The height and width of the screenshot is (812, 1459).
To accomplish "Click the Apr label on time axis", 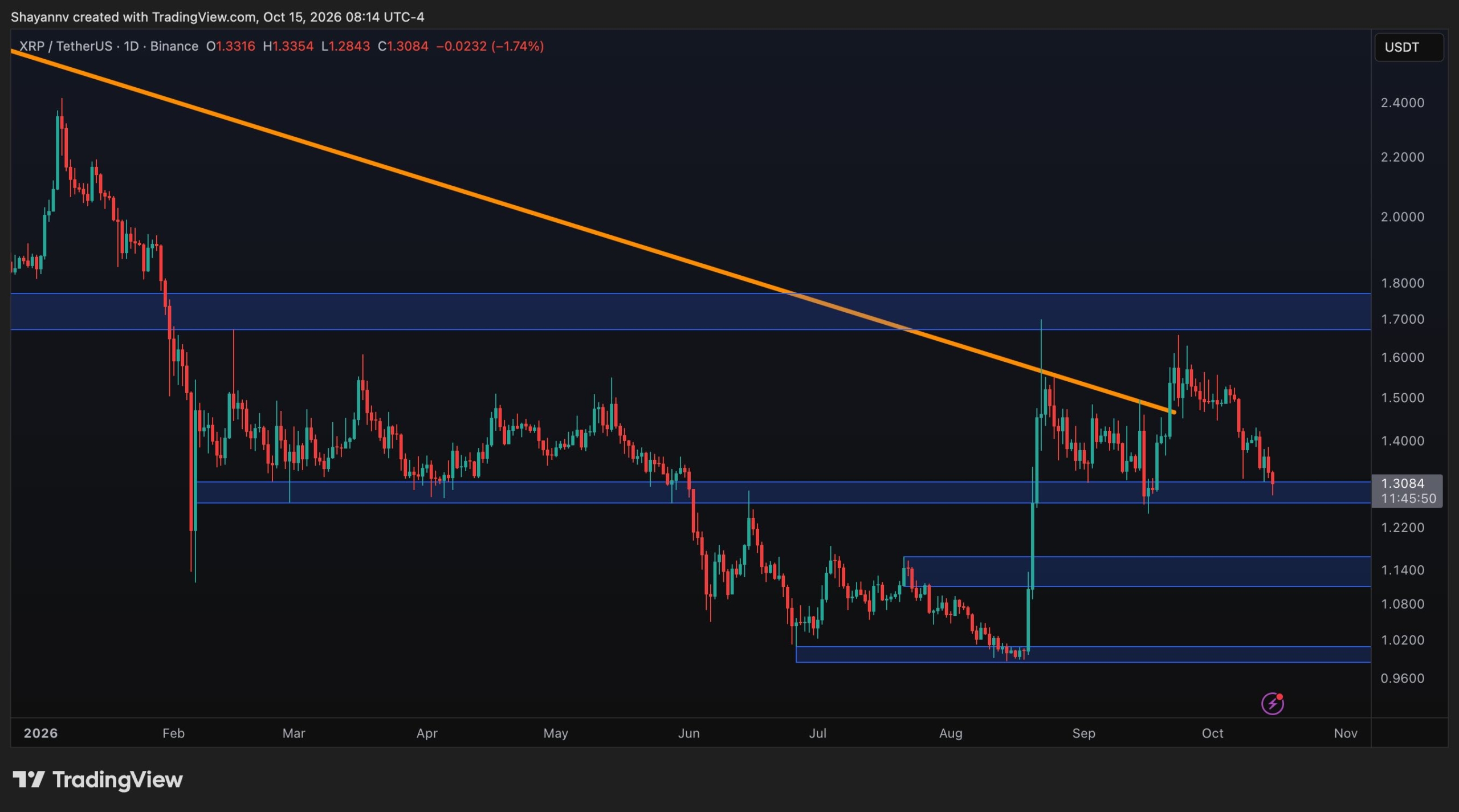I will 427,733.
